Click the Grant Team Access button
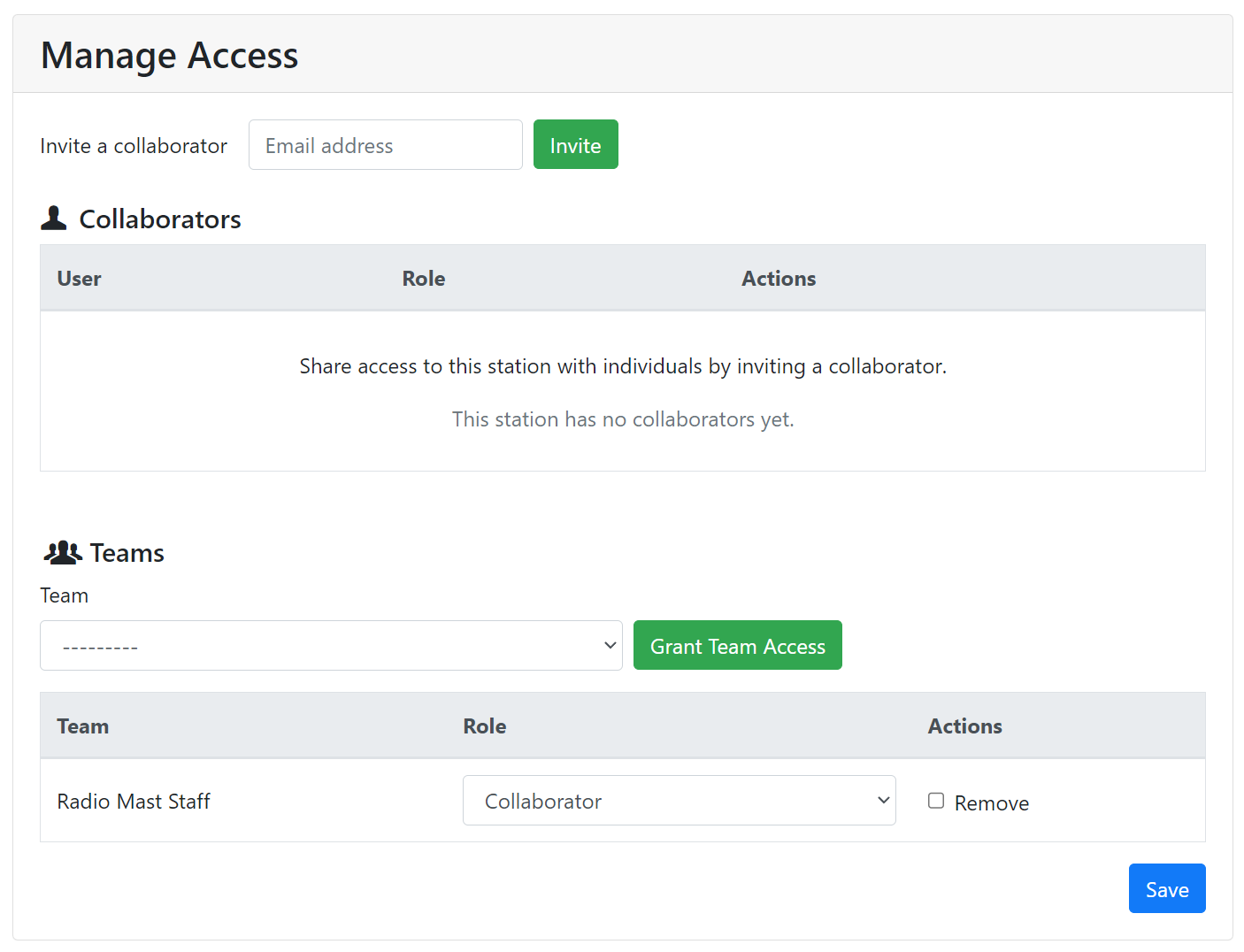Screen dimensions: 1244x952 point(737,645)
